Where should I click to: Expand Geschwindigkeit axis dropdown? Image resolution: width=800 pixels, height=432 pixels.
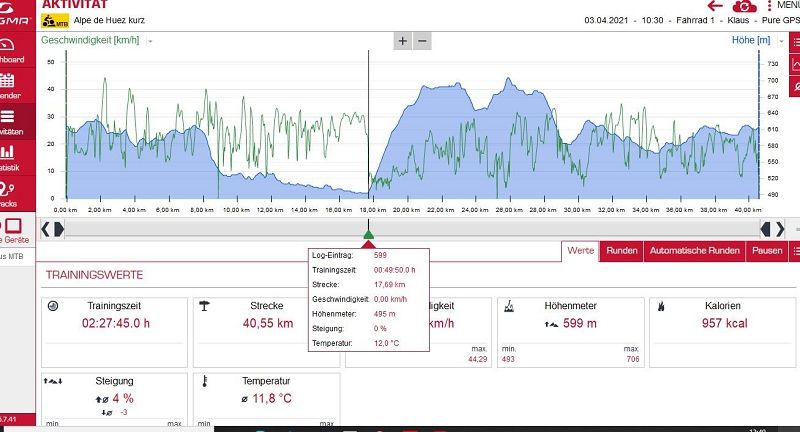click(150, 41)
